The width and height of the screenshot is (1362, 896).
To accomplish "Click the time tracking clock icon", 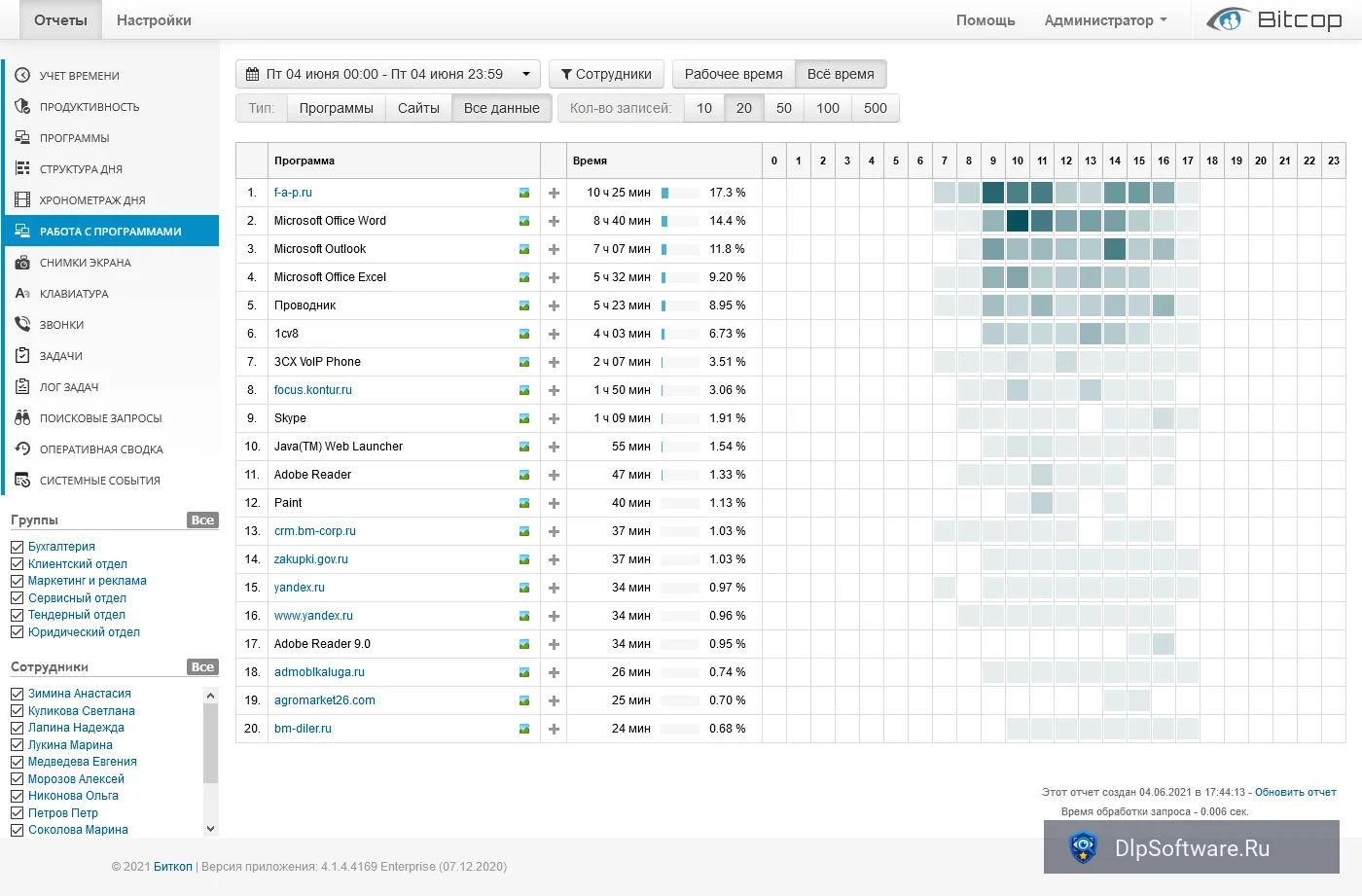I will [x=22, y=76].
